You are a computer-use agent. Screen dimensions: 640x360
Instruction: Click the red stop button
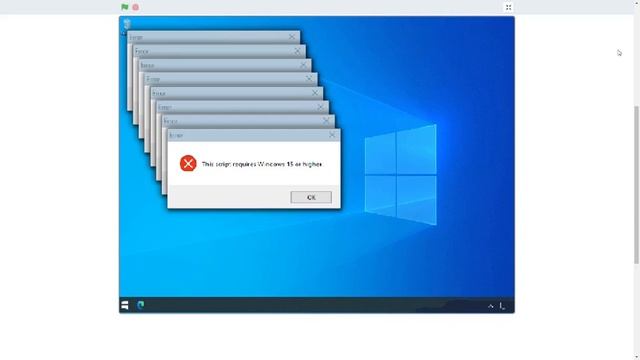(136, 7)
